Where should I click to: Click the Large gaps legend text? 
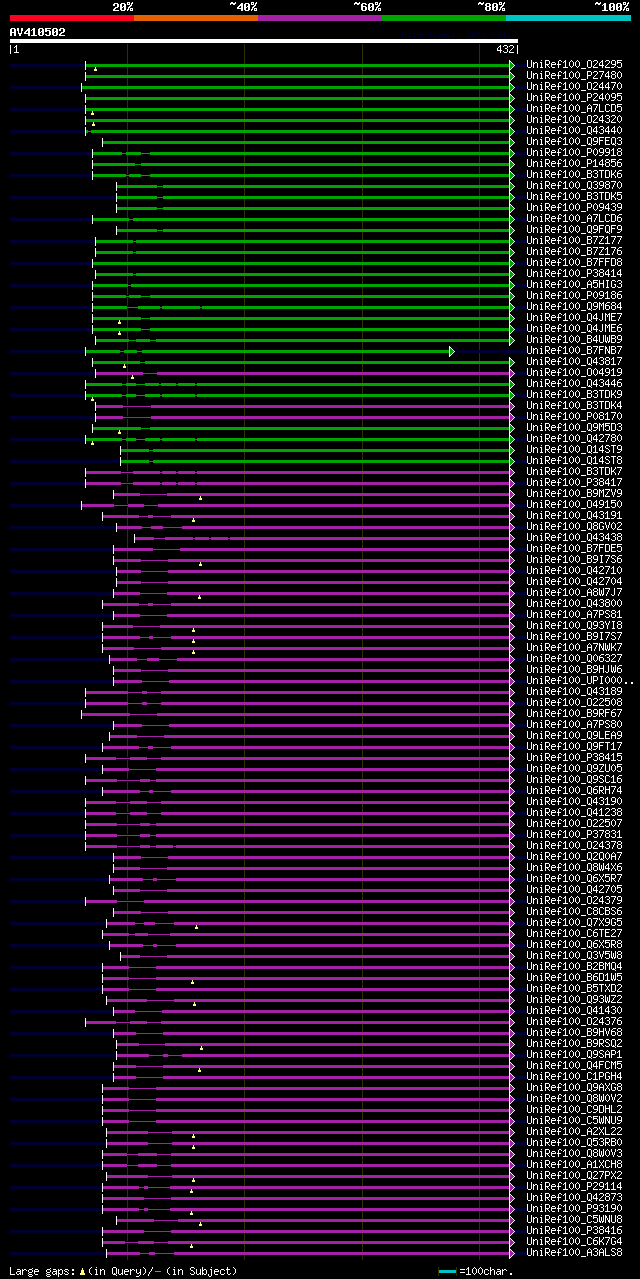[124, 1271]
